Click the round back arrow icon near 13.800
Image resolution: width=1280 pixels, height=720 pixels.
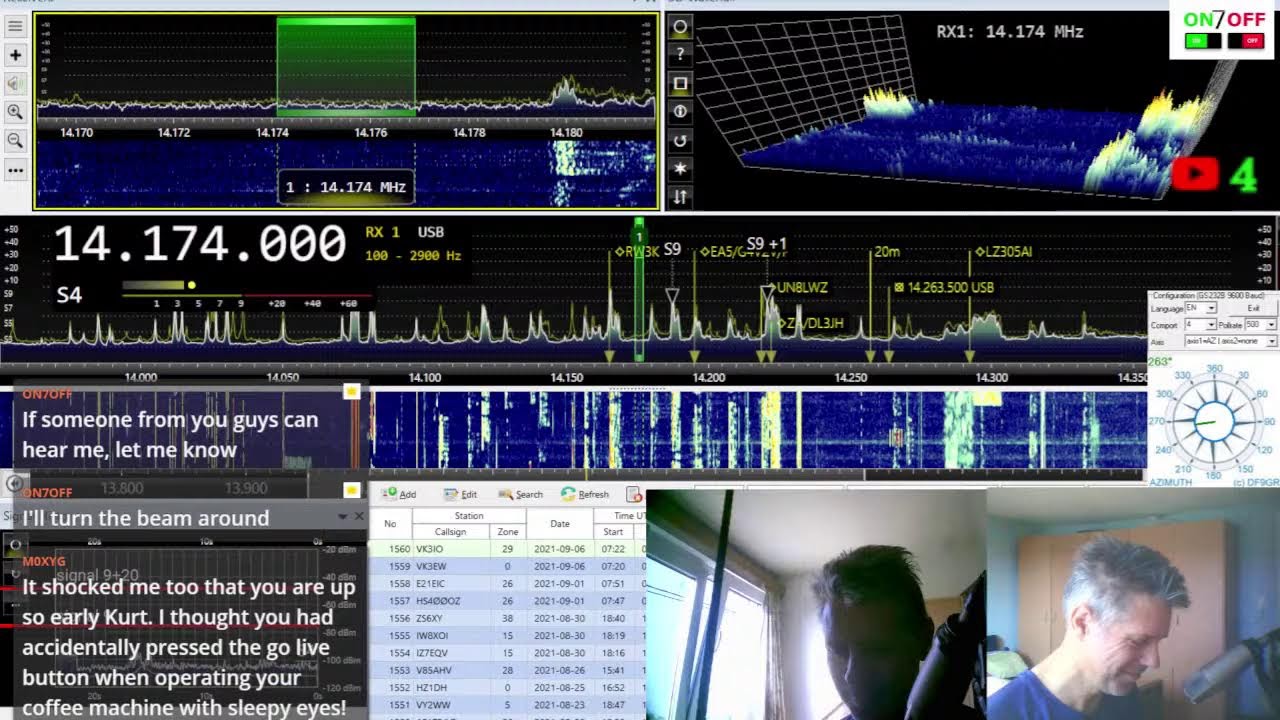(15, 484)
